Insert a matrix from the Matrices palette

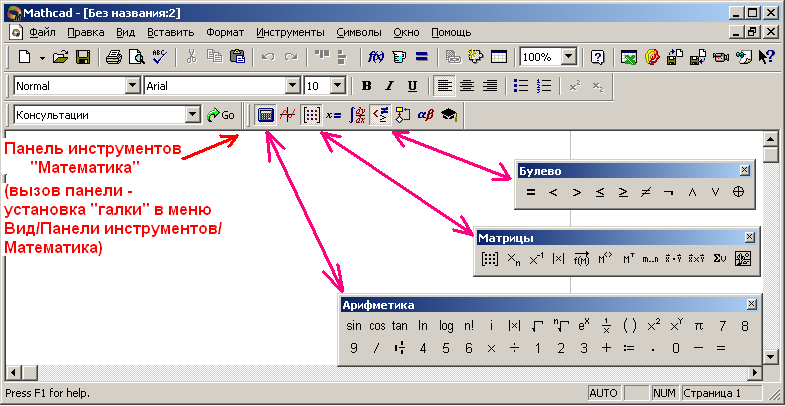tap(489, 259)
